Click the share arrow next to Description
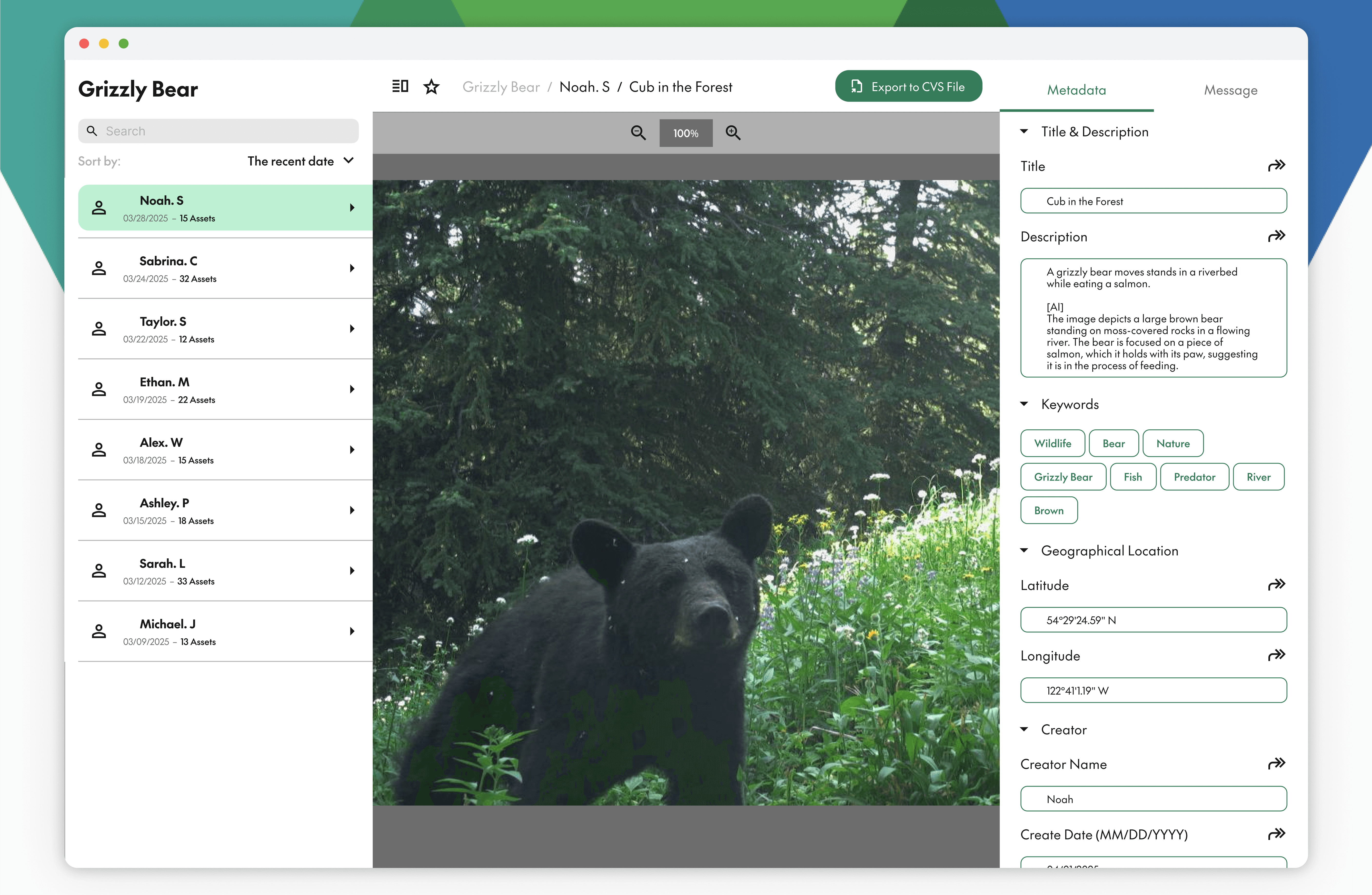Viewport: 1372px width, 895px height. point(1276,236)
